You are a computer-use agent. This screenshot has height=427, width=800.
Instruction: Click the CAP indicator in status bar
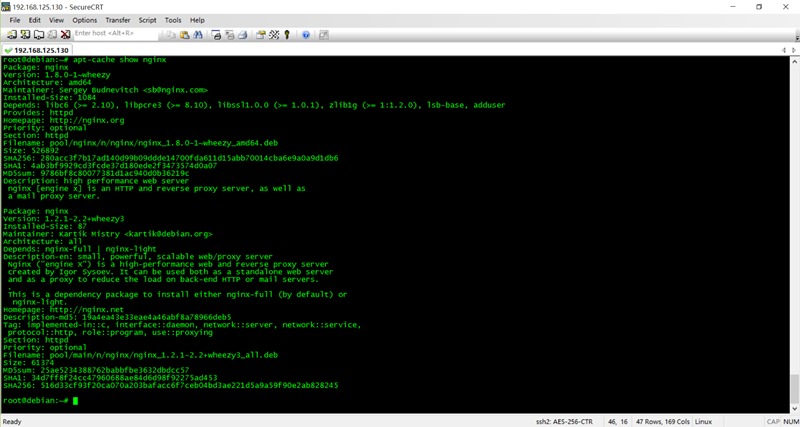click(x=772, y=422)
